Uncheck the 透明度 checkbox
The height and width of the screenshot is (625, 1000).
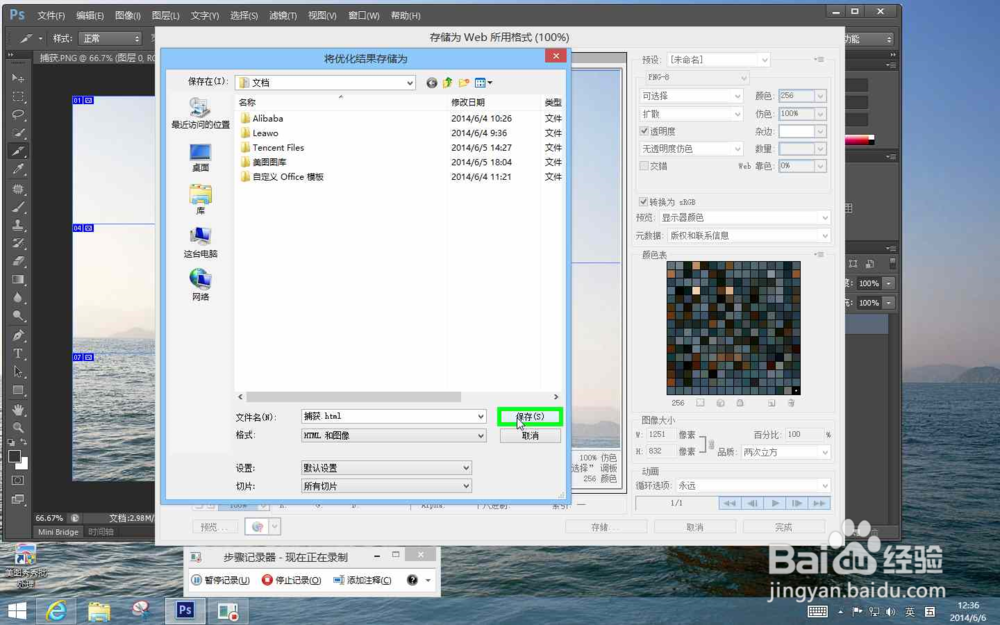(642, 129)
